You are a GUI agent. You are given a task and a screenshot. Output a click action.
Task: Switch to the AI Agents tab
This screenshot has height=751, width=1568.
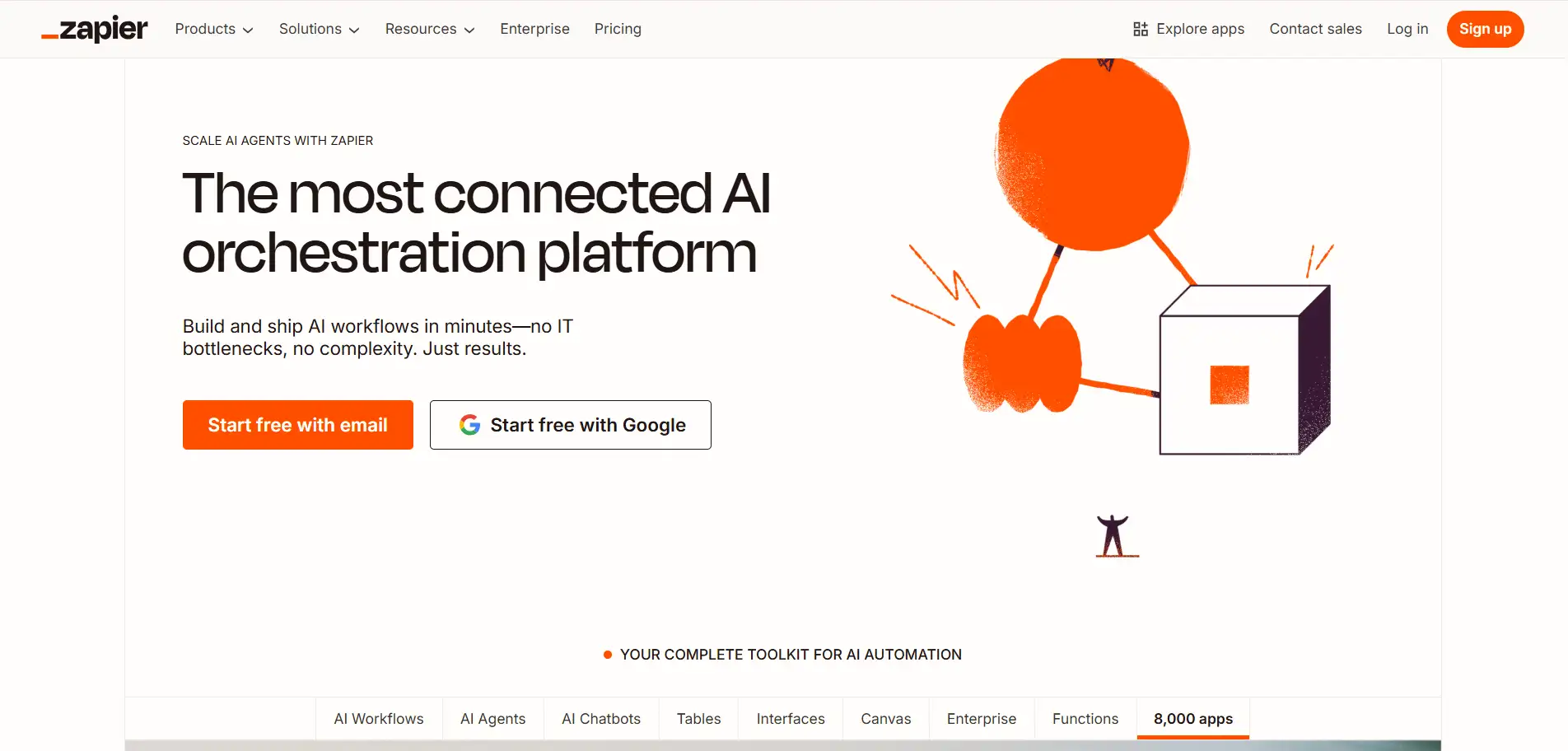click(x=492, y=718)
